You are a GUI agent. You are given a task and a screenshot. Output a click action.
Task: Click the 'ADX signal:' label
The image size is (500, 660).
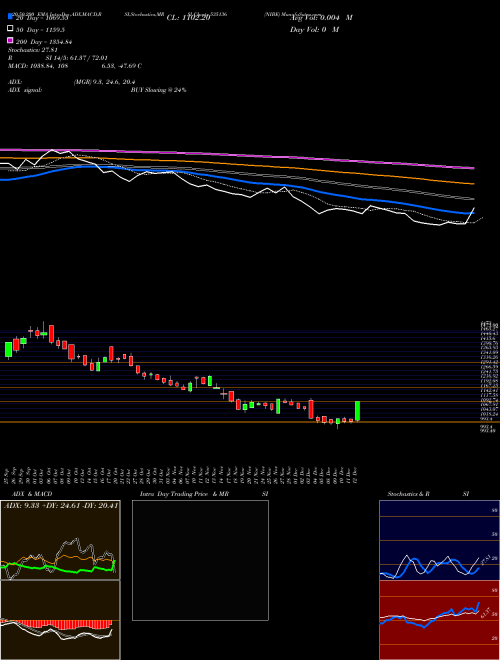(25, 90)
